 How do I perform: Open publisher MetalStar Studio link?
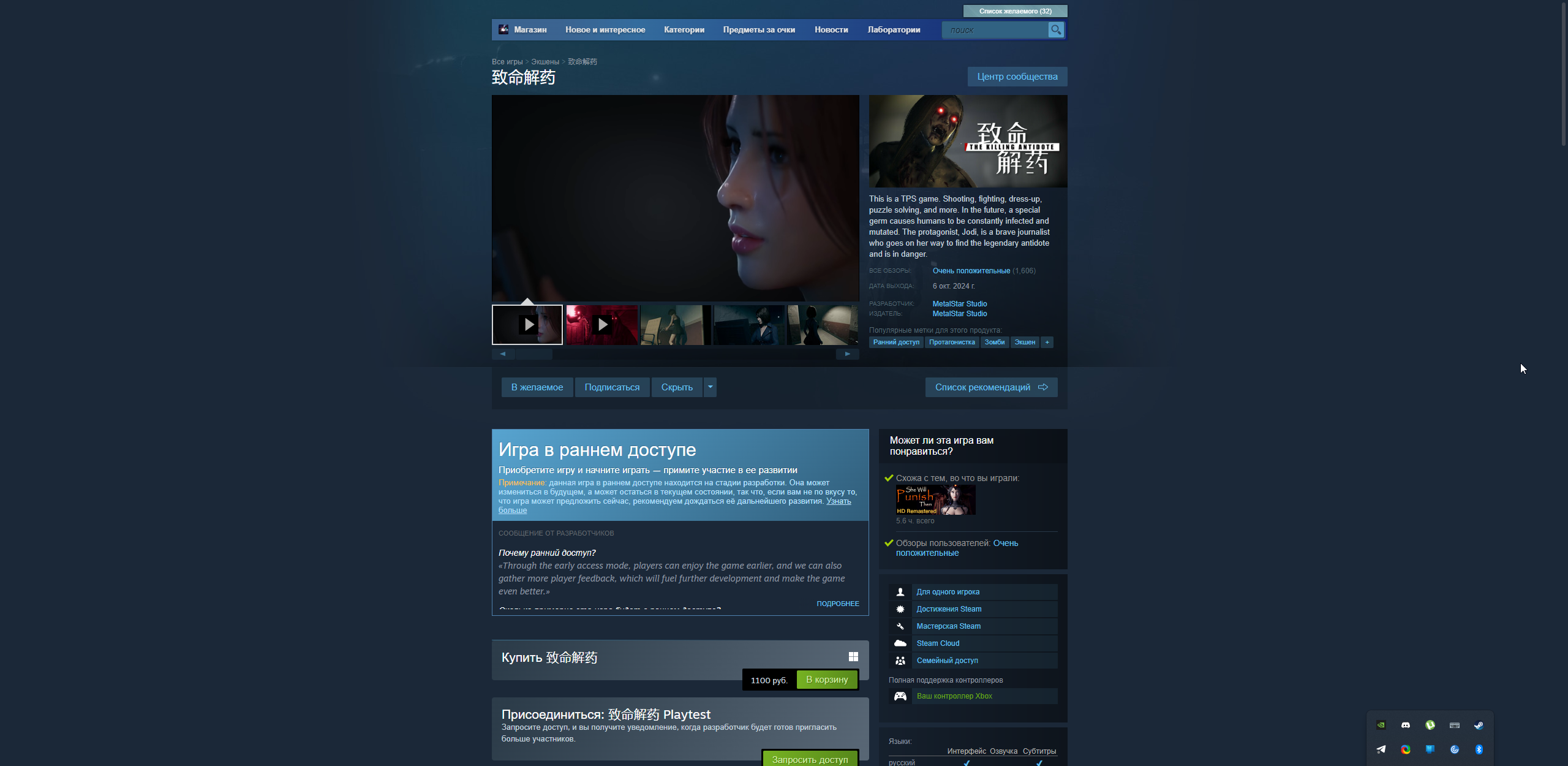point(960,314)
